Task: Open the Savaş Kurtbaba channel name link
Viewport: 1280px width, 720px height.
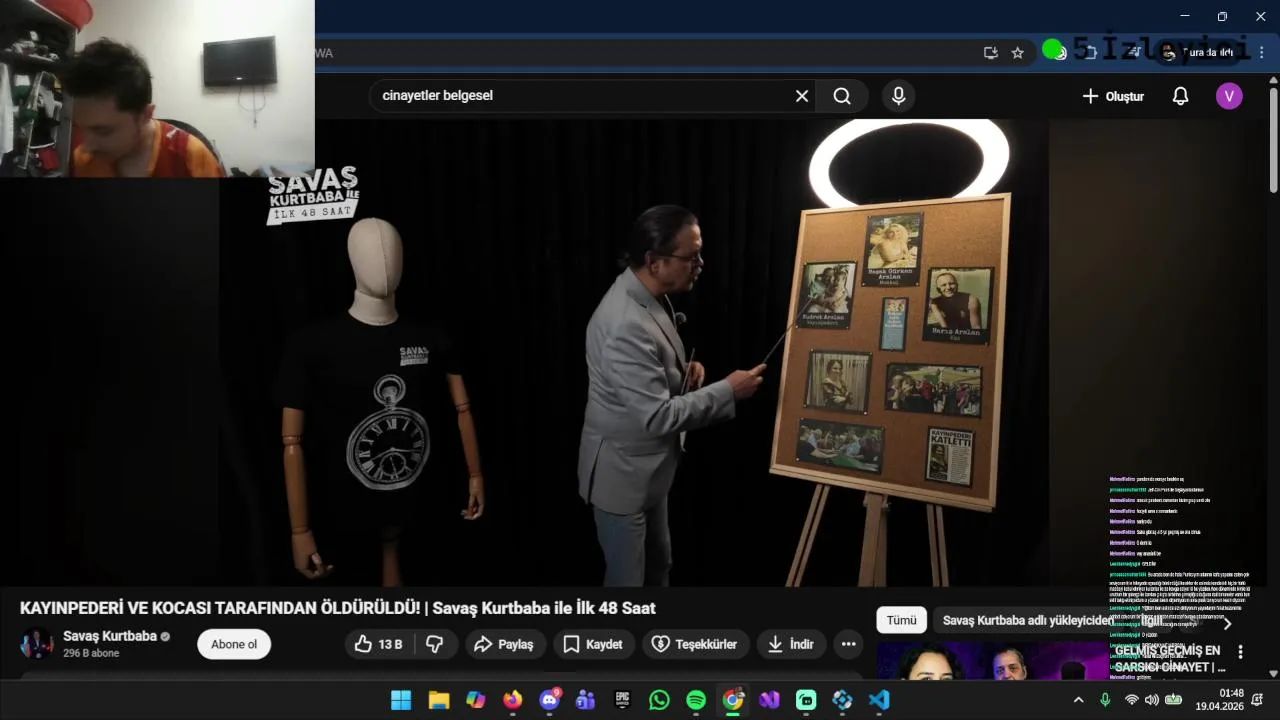Action: coord(110,636)
